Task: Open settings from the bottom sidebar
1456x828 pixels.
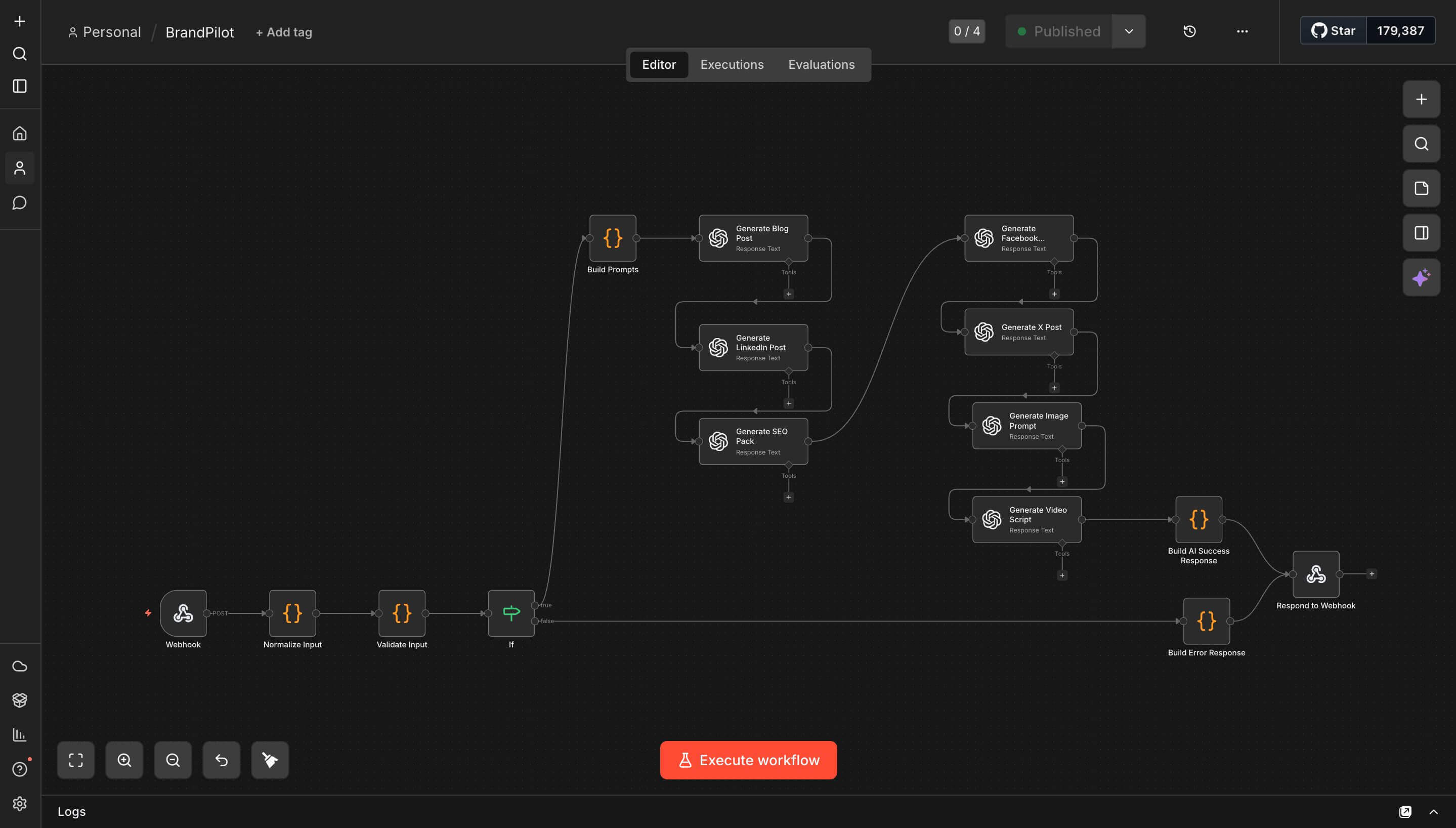Action: pos(20,804)
